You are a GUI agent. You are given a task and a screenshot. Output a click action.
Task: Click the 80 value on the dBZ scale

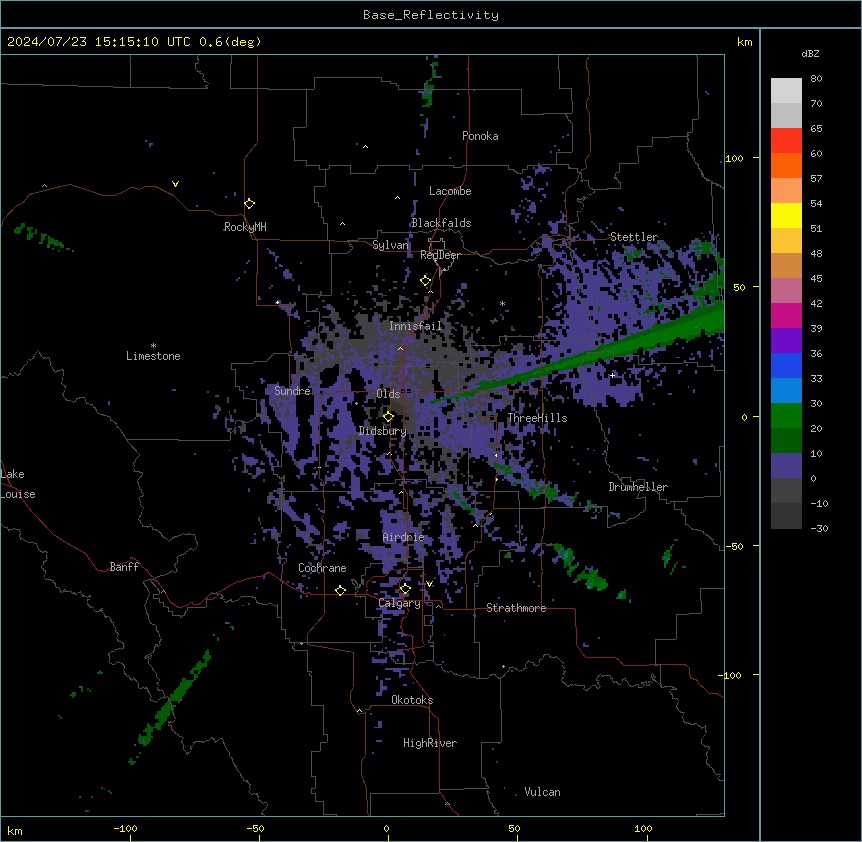click(816, 79)
